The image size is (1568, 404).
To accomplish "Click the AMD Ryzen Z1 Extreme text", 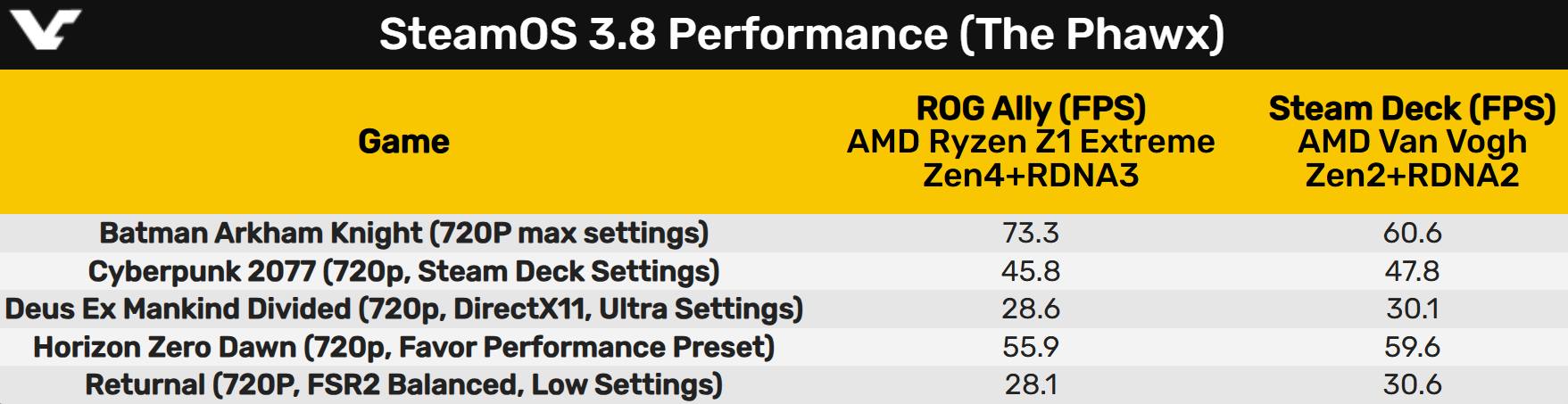I will [1031, 142].
